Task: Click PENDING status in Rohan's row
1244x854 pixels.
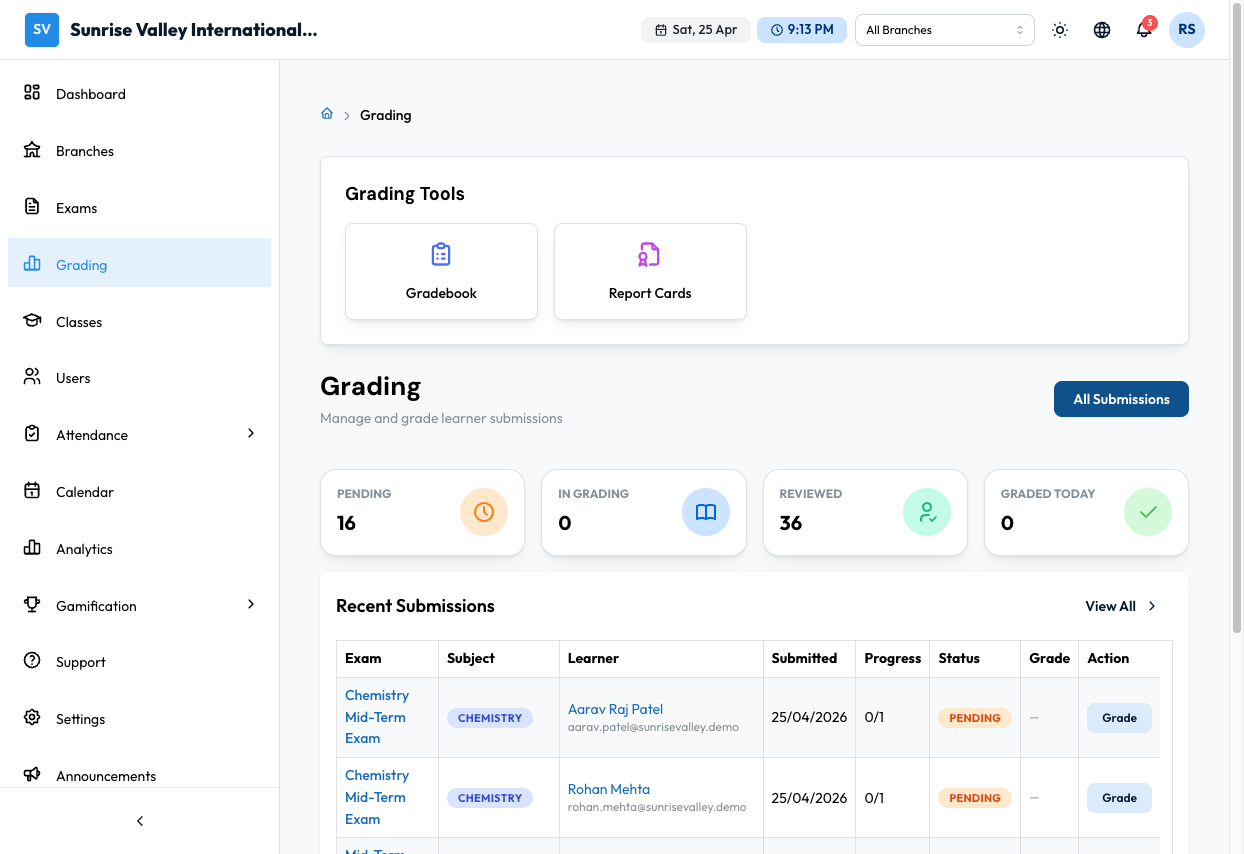Action: pyautogui.click(x=975, y=798)
